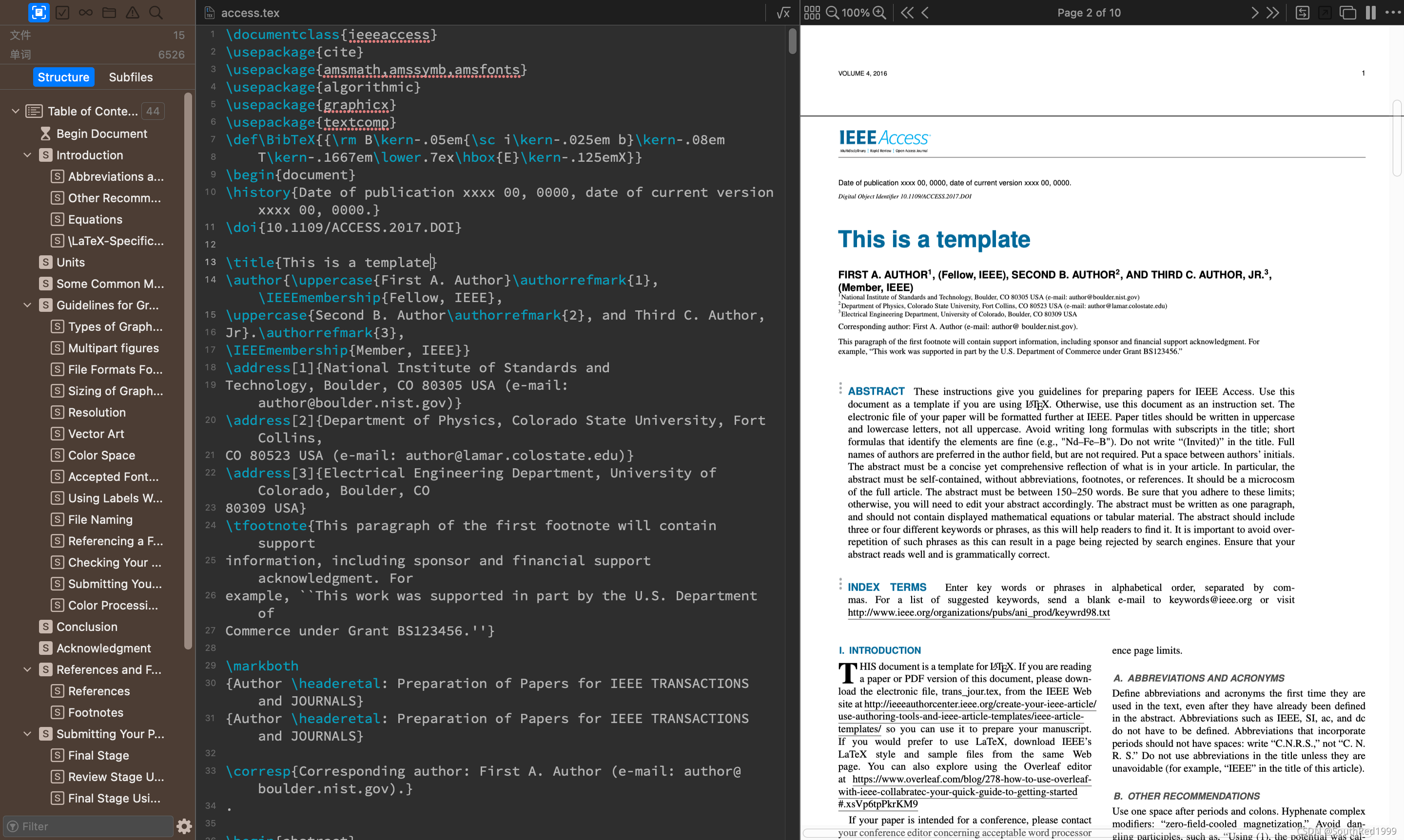Open the math formula √x tool
Screen dimensions: 1404x840
pos(783,13)
